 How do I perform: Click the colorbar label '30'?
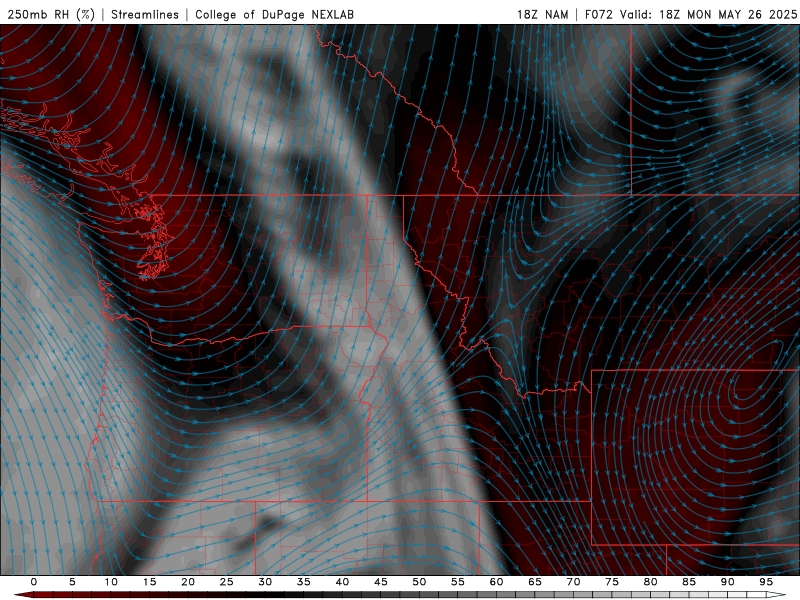(265, 582)
